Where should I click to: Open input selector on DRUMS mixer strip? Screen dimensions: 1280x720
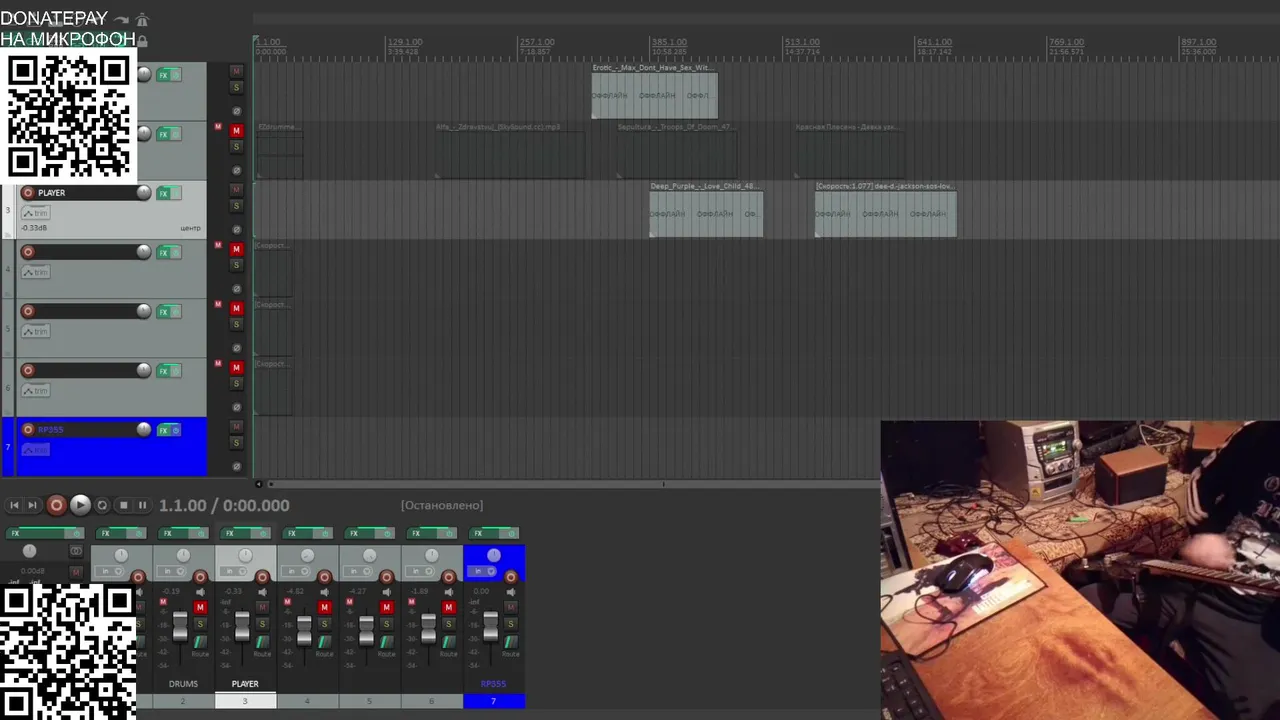[x=171, y=571]
